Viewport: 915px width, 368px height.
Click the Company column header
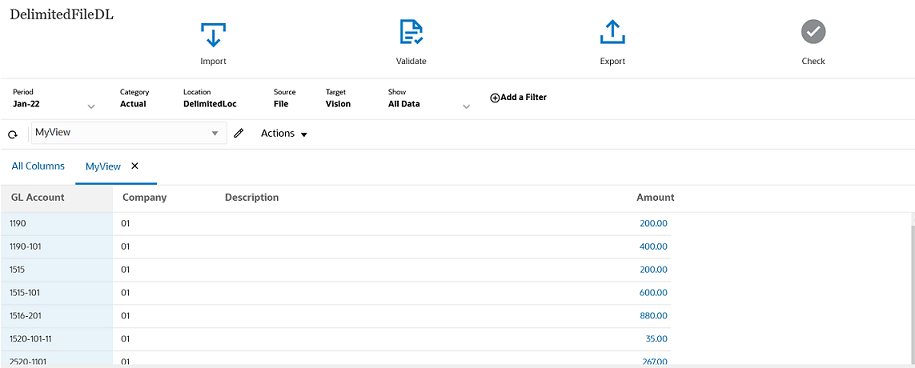(x=144, y=197)
